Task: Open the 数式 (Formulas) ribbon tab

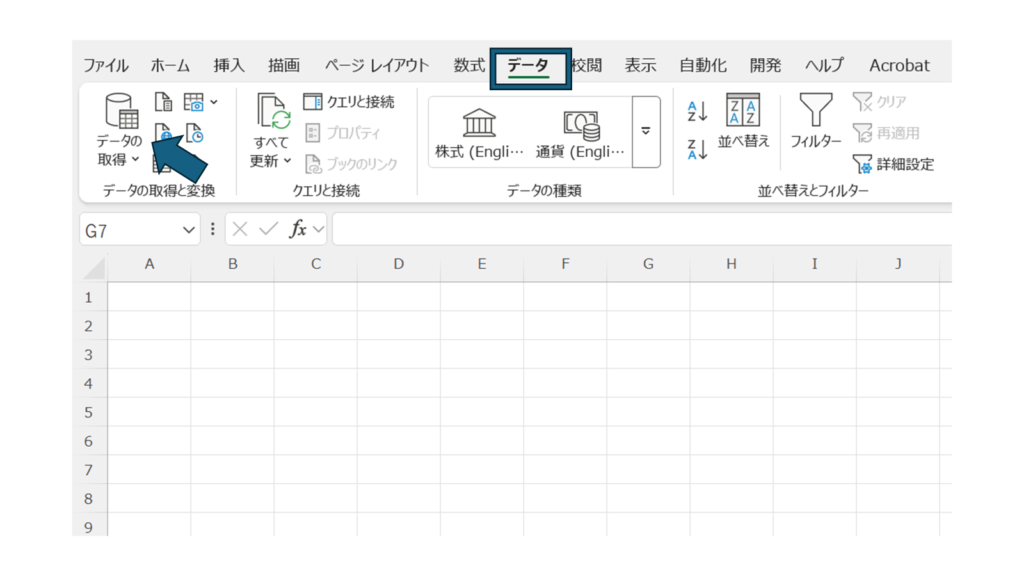Action: [469, 65]
